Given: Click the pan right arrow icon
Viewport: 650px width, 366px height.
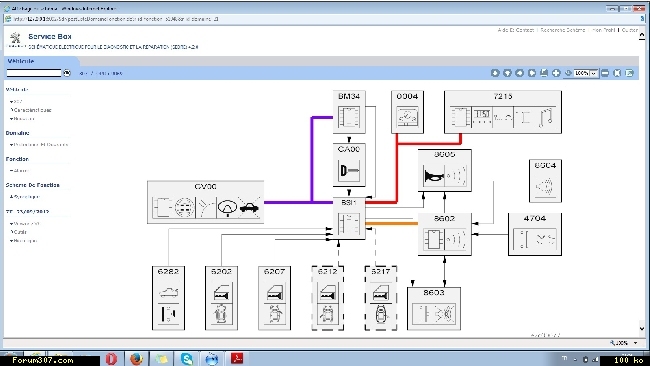Looking at the screenshot, I should 532,73.
